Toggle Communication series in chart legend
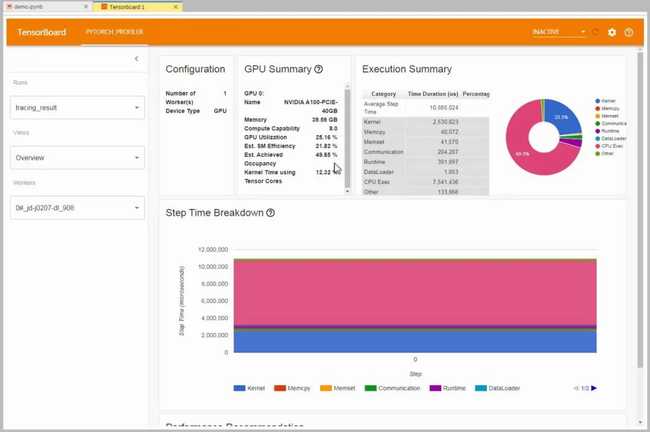Image resolution: width=650 pixels, height=432 pixels. [392, 388]
